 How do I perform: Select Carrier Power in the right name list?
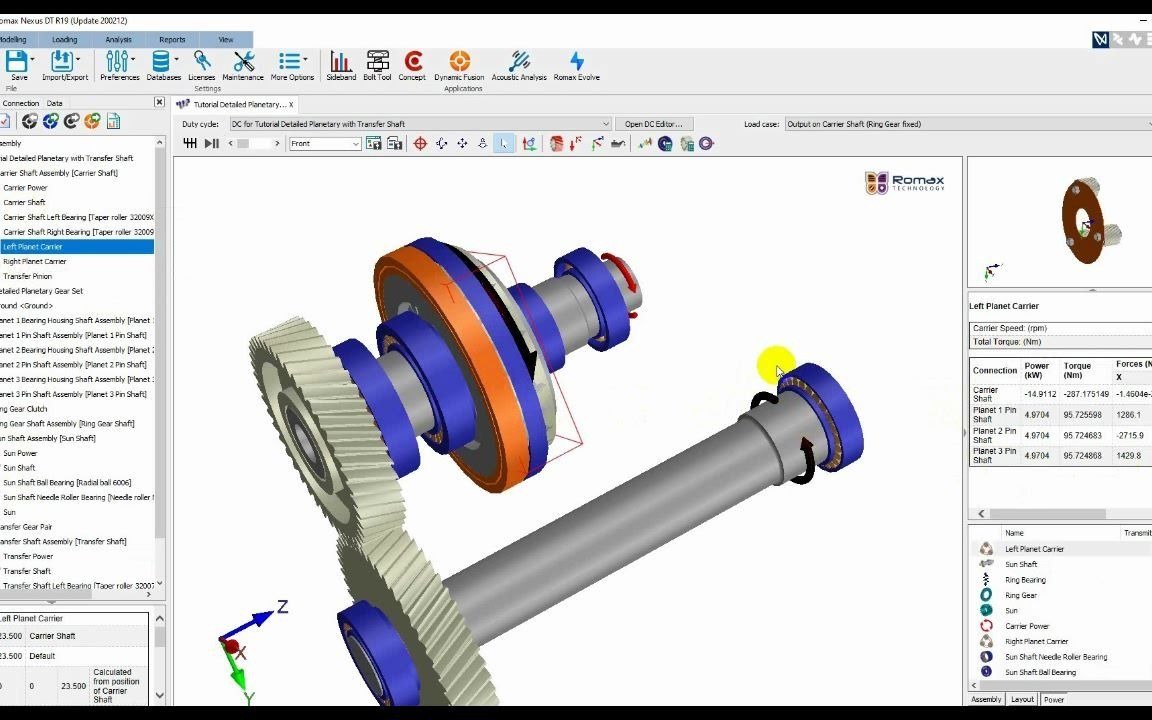[1026, 626]
